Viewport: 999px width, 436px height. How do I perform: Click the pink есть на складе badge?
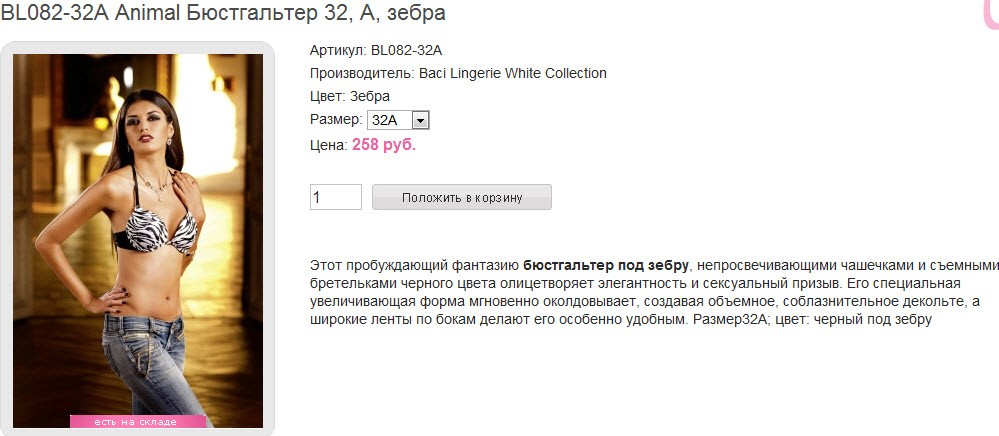(138, 421)
